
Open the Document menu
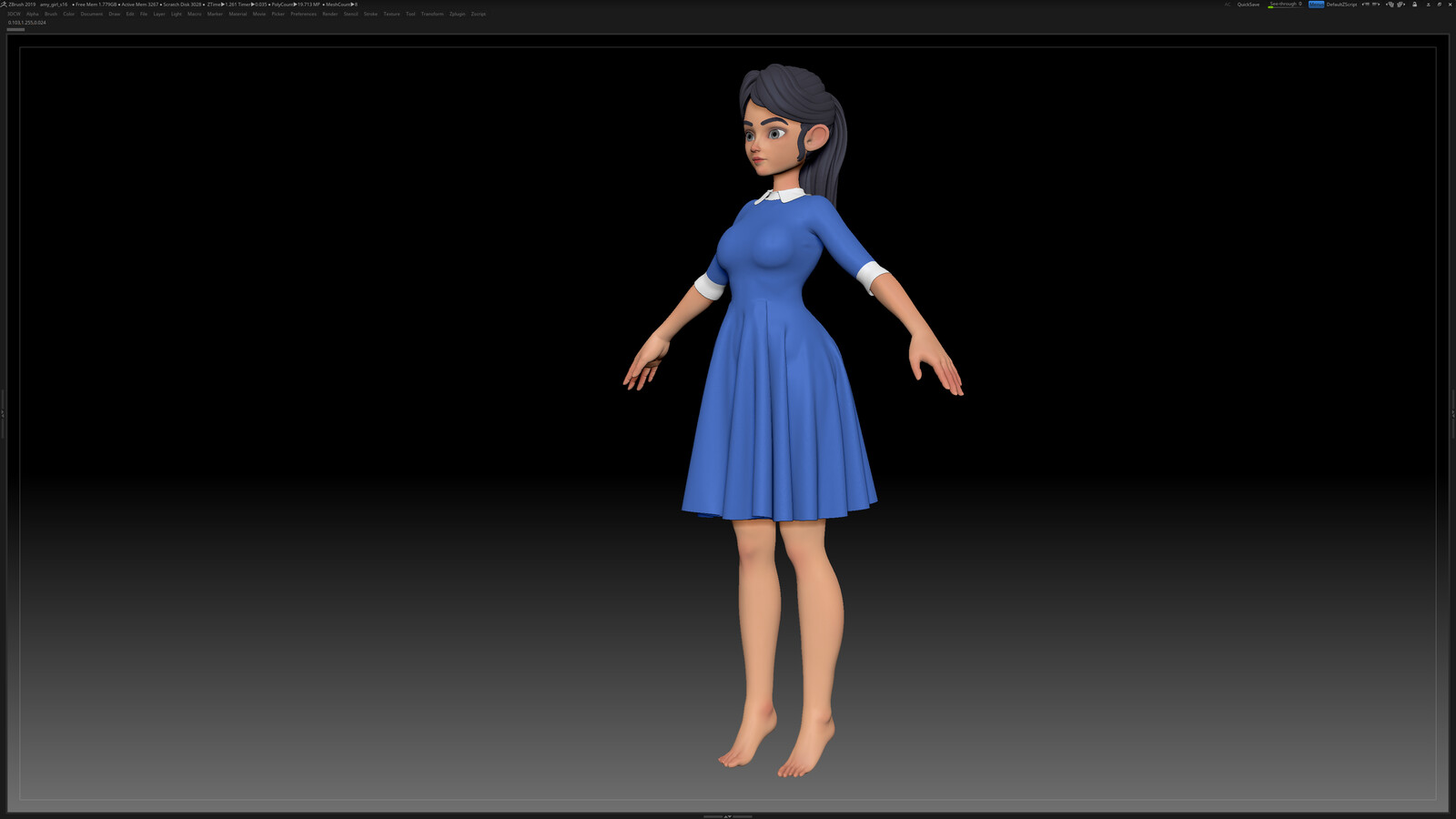(x=92, y=14)
